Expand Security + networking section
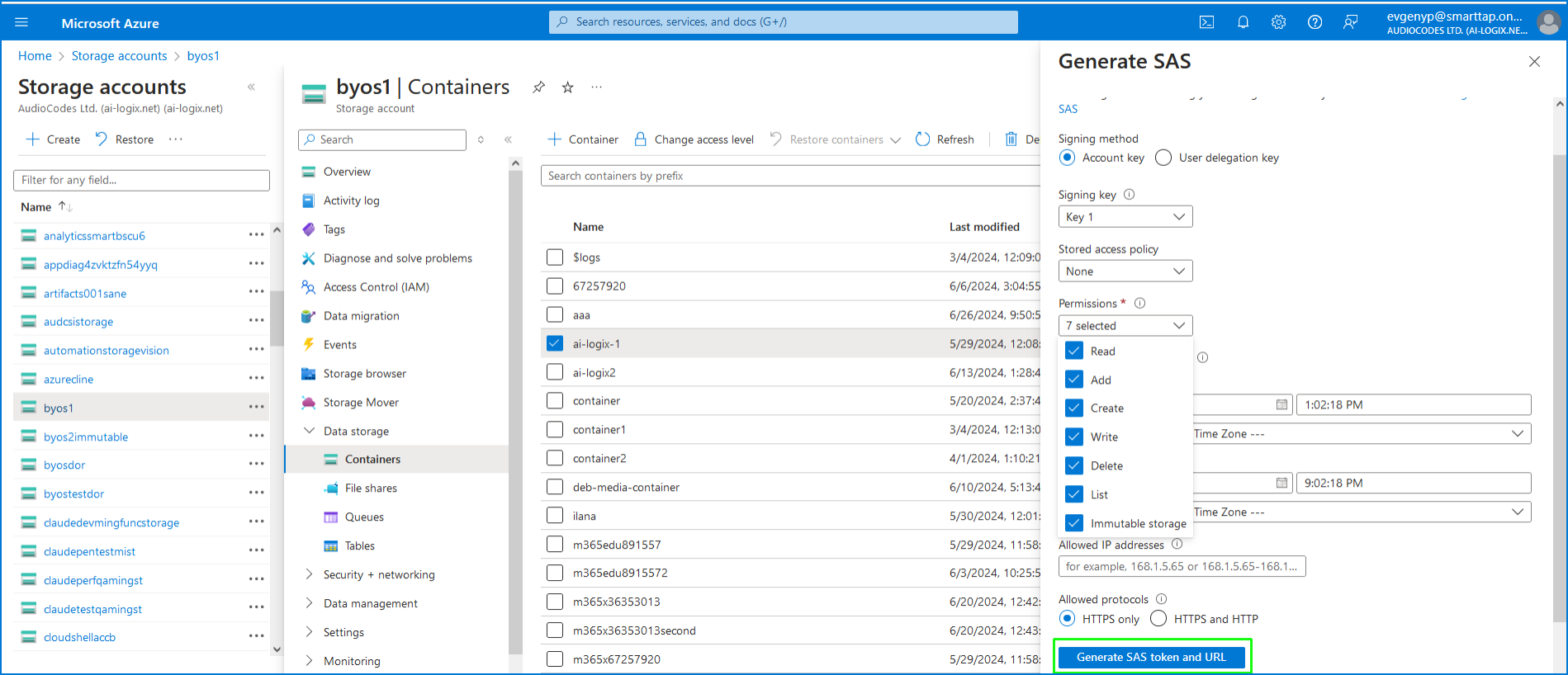 (309, 574)
